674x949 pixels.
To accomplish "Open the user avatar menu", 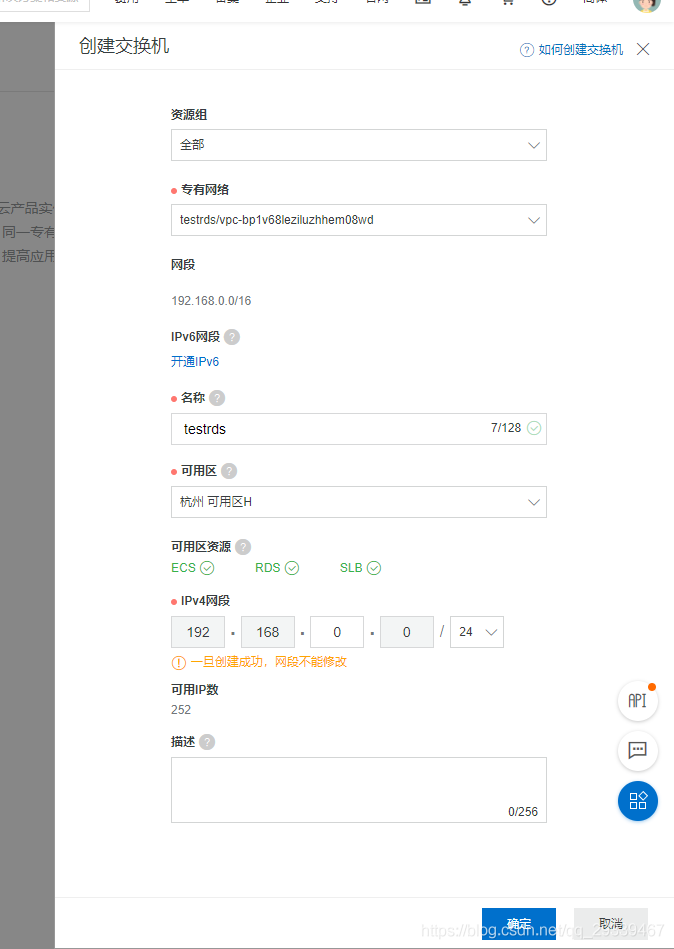I will [x=646, y=5].
